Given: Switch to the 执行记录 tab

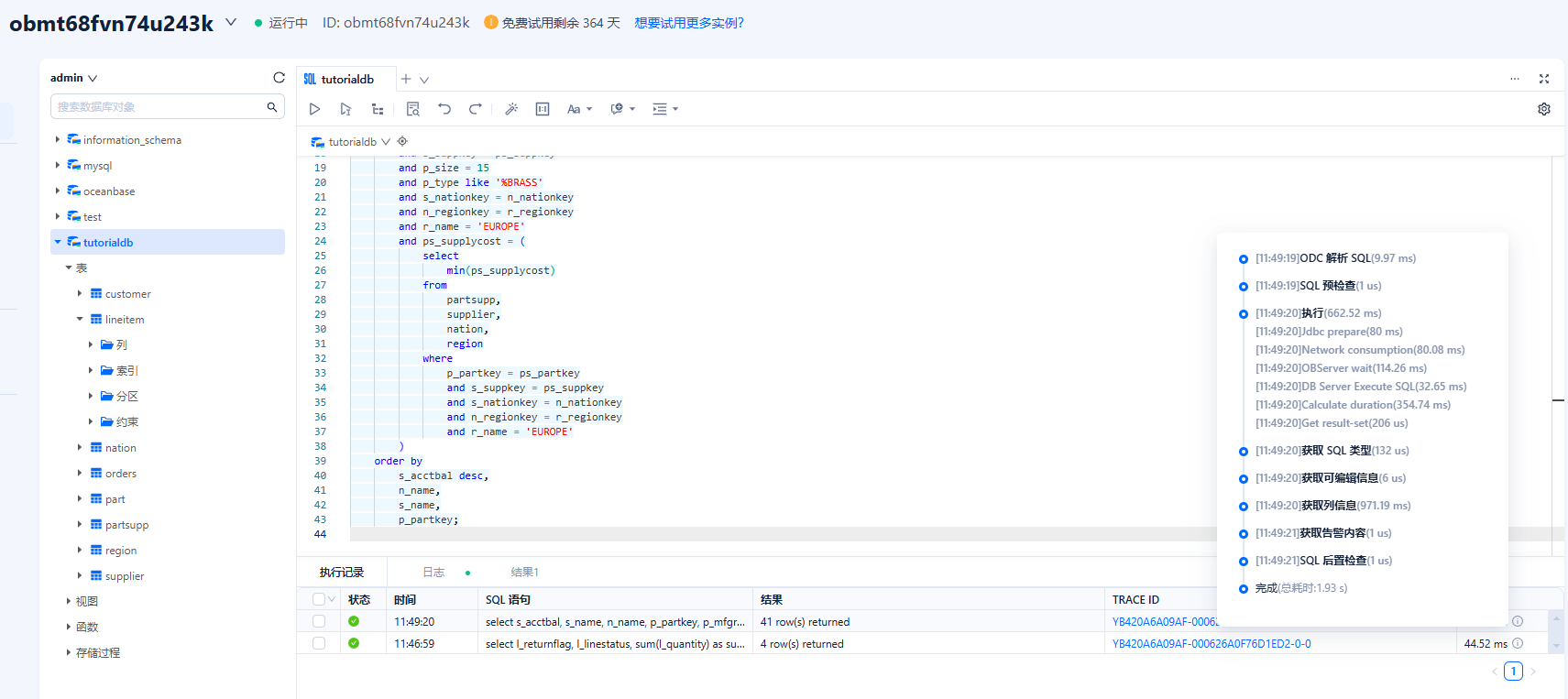Looking at the screenshot, I should coord(342,573).
